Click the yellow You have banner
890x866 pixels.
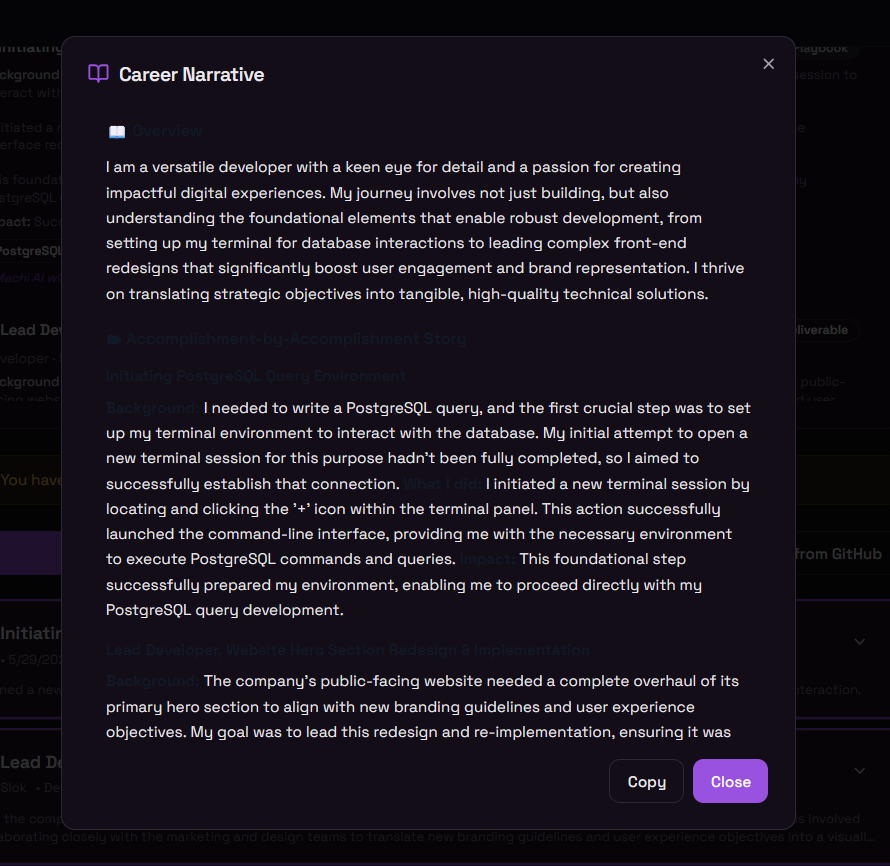[x=31, y=480]
